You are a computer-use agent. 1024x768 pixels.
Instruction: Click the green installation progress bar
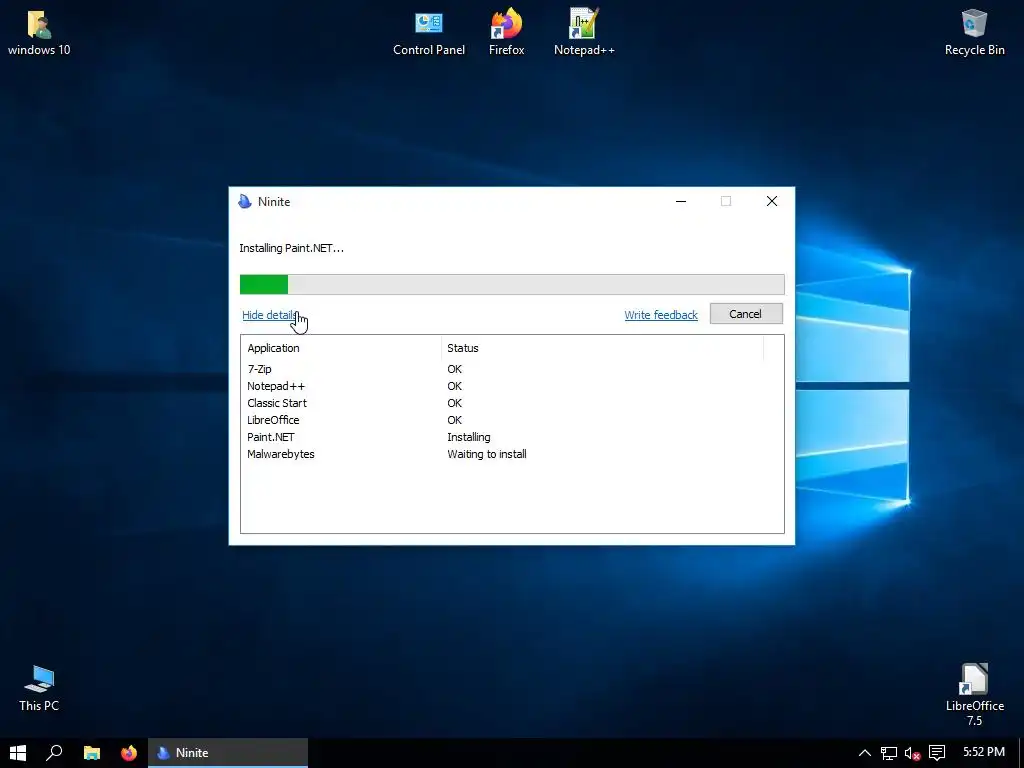click(x=512, y=284)
